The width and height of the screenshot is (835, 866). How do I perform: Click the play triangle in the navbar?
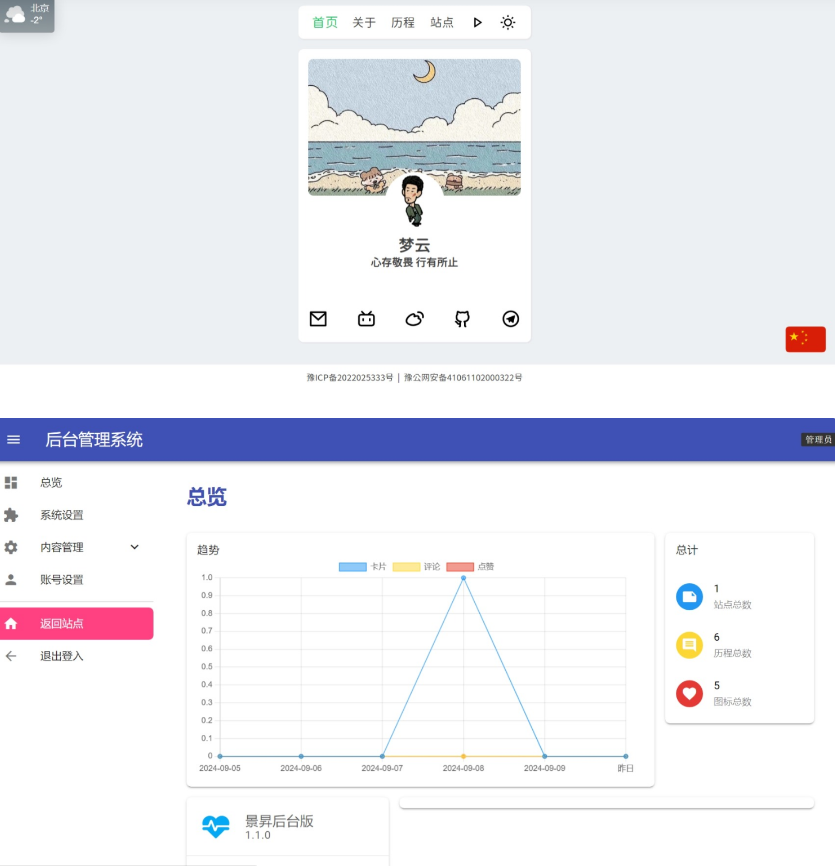coord(478,22)
